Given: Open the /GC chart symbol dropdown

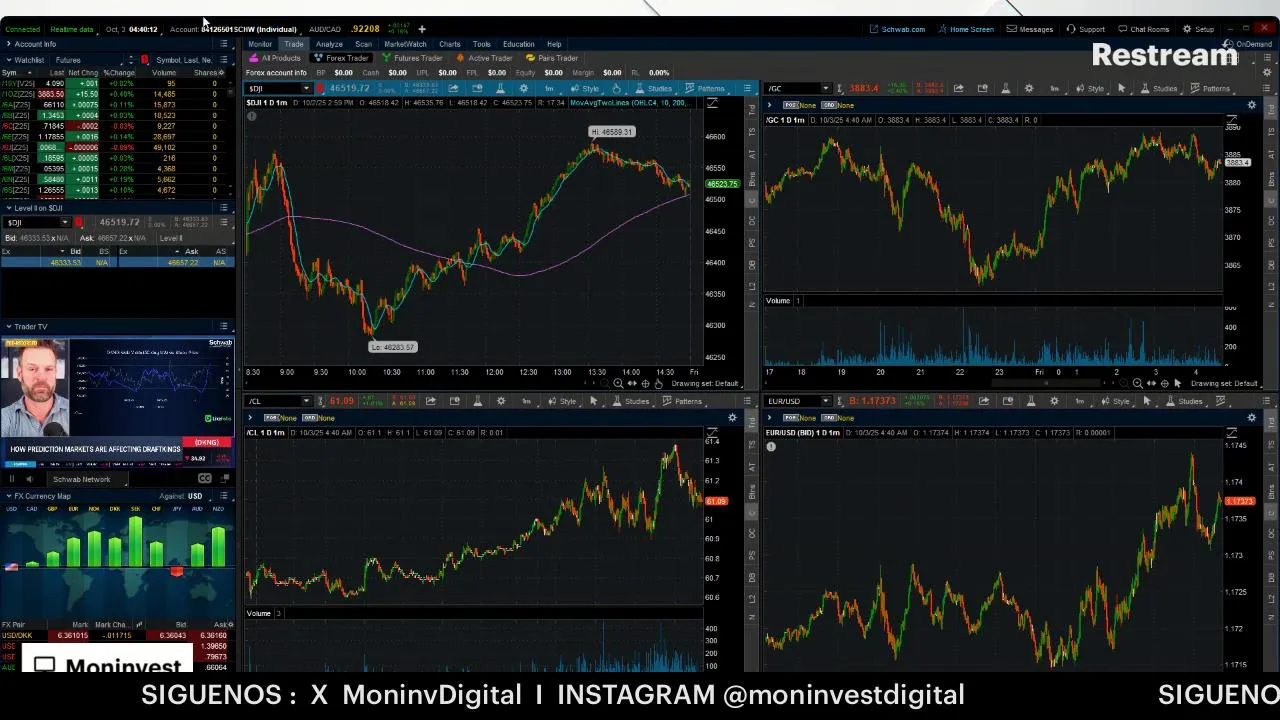Looking at the screenshot, I should point(826,88).
